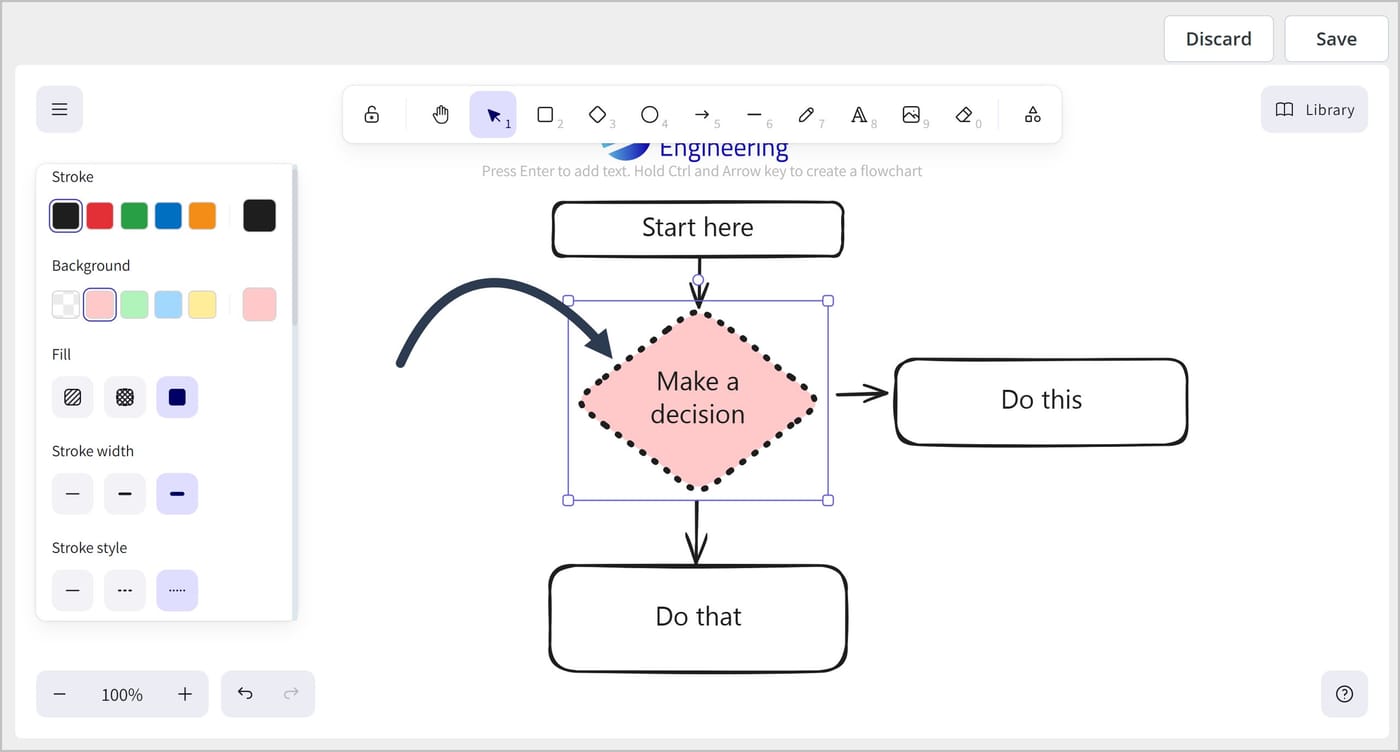Choose light pink background swatch
The width and height of the screenshot is (1400, 752).
coord(100,304)
